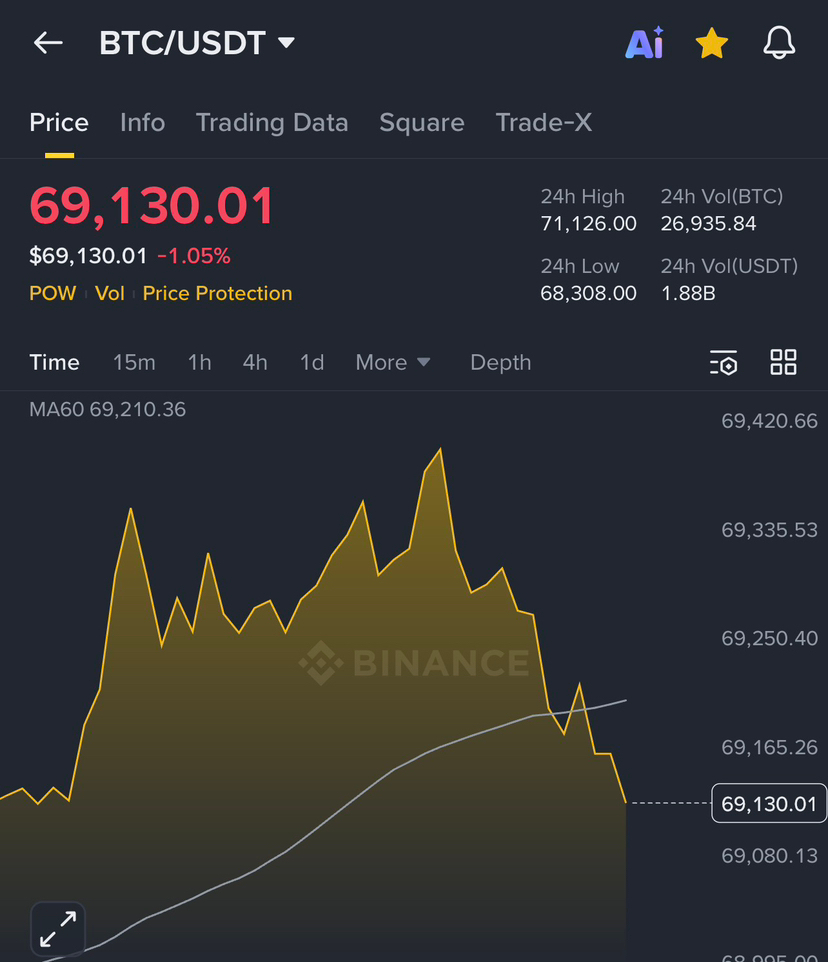Viewport: 828px width, 962px height.
Task: Open the AI assistant icon
Action: (644, 43)
